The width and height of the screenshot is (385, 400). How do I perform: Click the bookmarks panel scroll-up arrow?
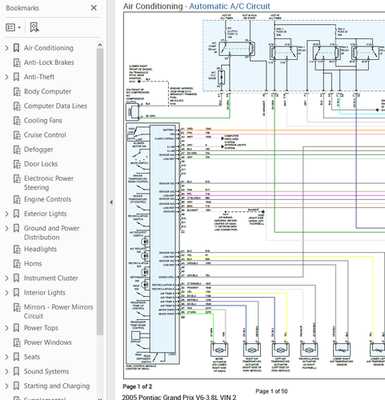click(x=100, y=45)
